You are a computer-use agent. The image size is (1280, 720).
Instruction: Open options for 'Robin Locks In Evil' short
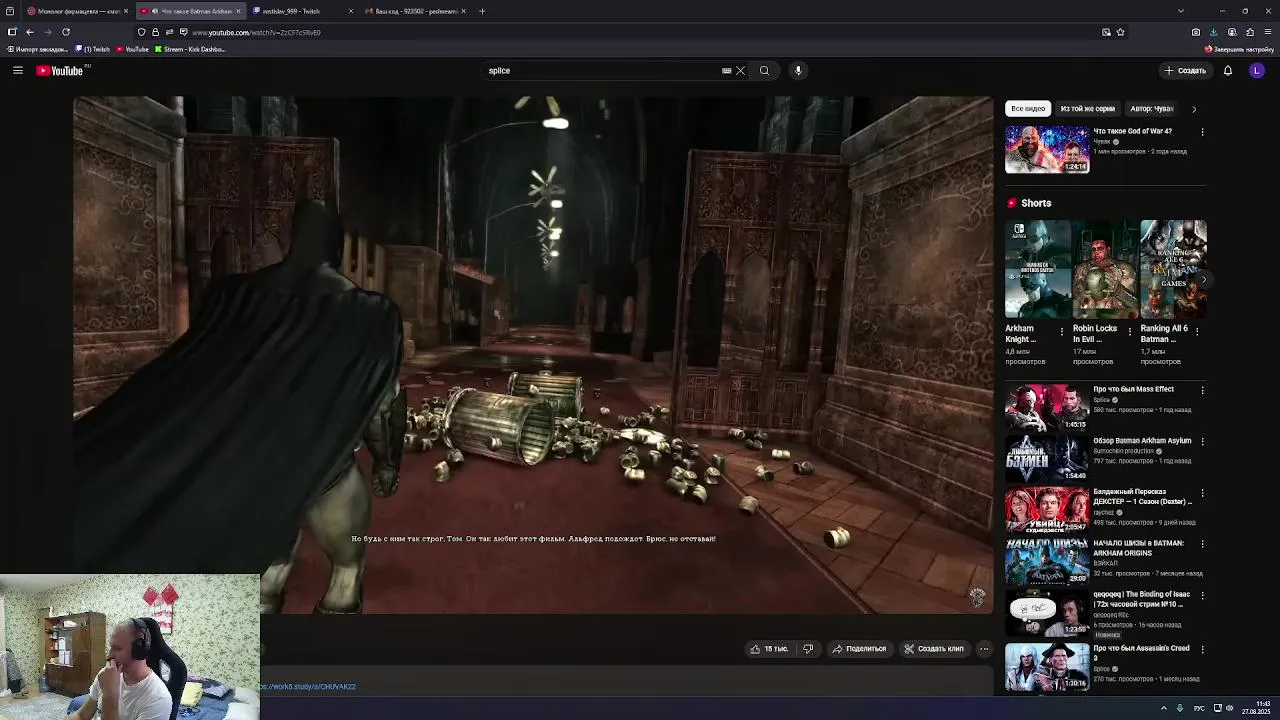(1130, 331)
